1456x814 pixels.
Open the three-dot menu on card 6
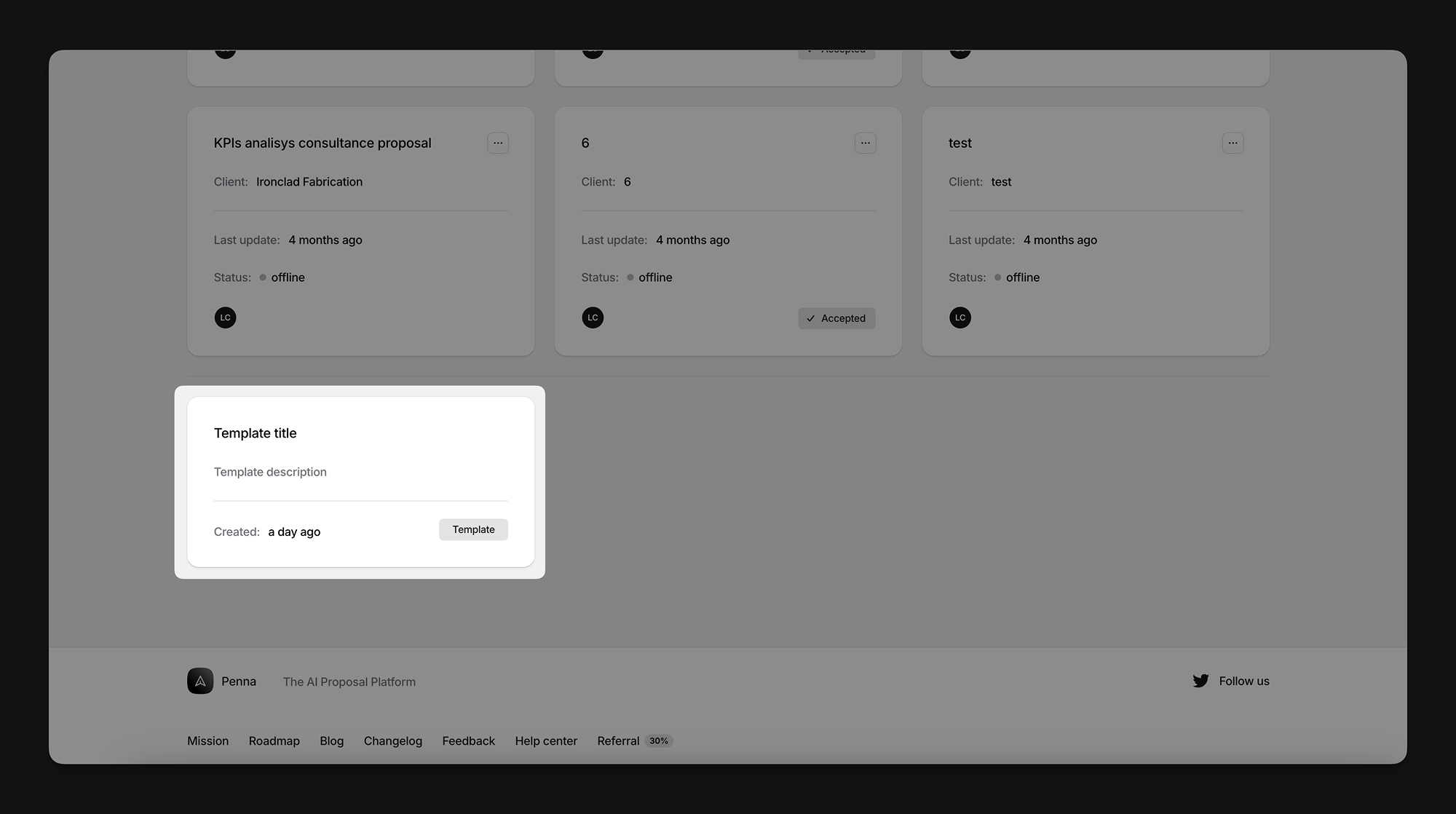coord(865,143)
